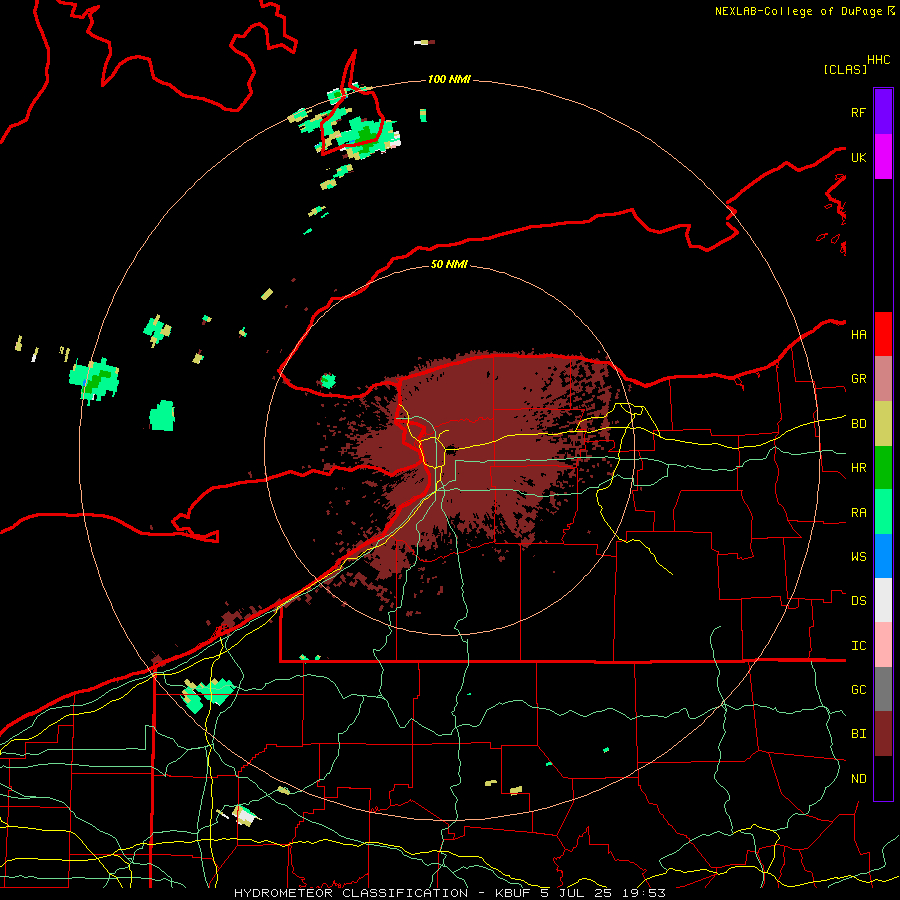Click the WS legend label

tap(858, 556)
